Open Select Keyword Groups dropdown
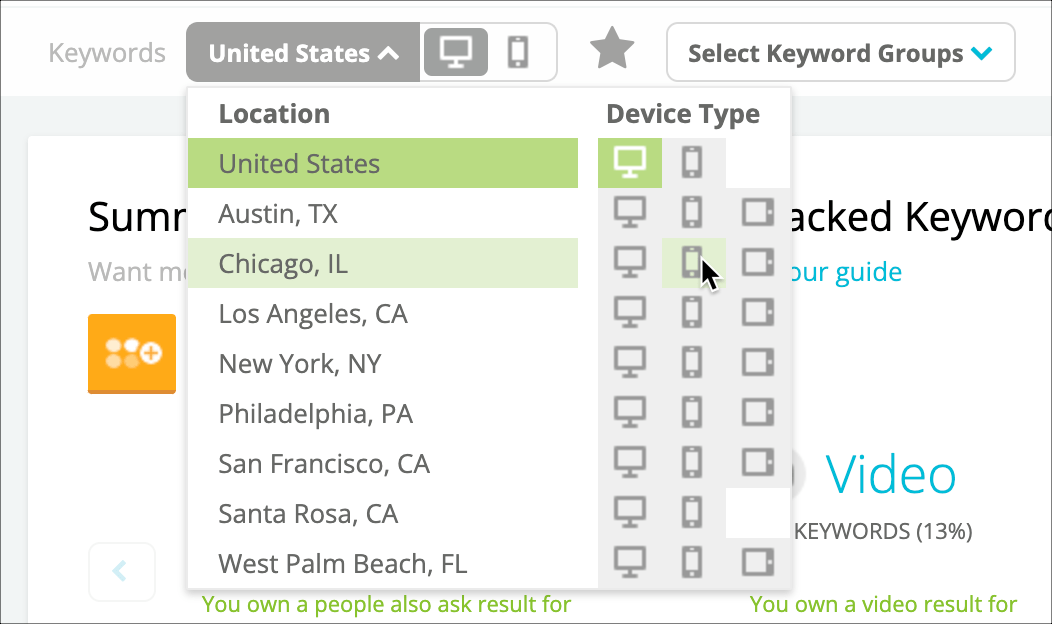1052x624 pixels. tap(840, 52)
